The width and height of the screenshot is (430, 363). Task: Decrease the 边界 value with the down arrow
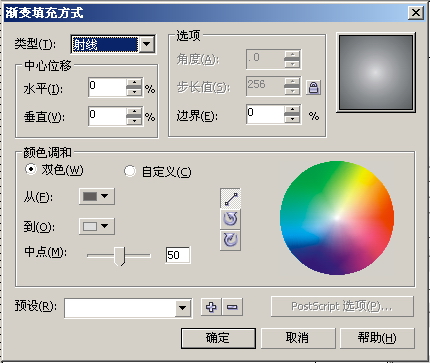tap(292, 119)
